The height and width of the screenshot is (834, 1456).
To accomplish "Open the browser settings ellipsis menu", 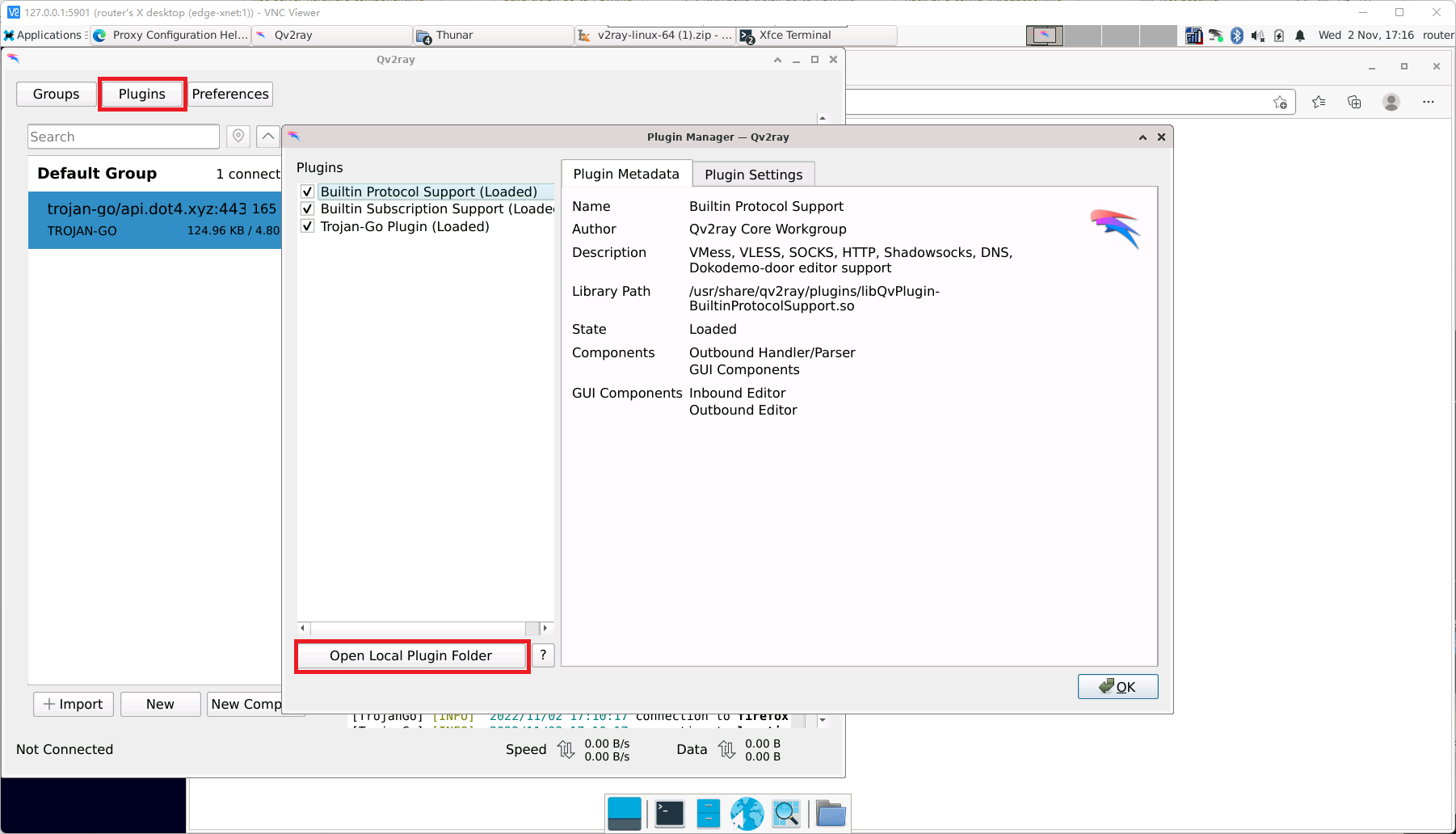I will pos(1429,102).
